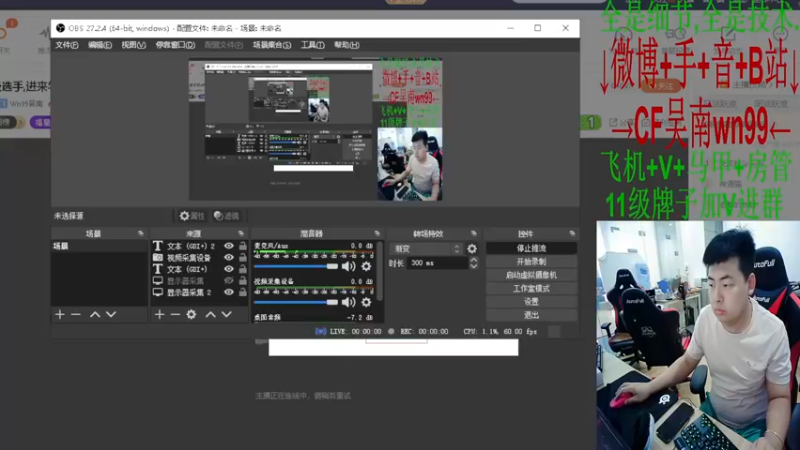This screenshot has width=800, height=450.
Task: Pop out the 场景 dock panel icon
Action: (141, 233)
